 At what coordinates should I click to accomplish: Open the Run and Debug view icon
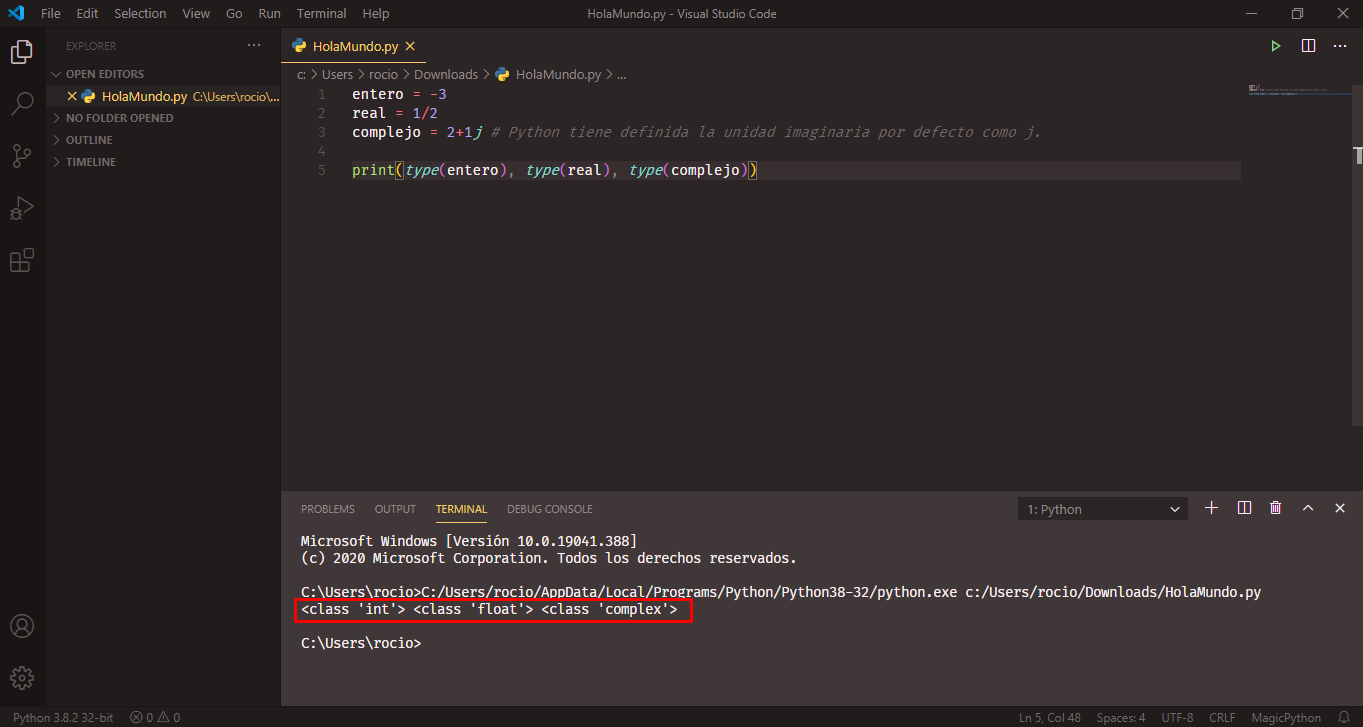pyautogui.click(x=22, y=208)
